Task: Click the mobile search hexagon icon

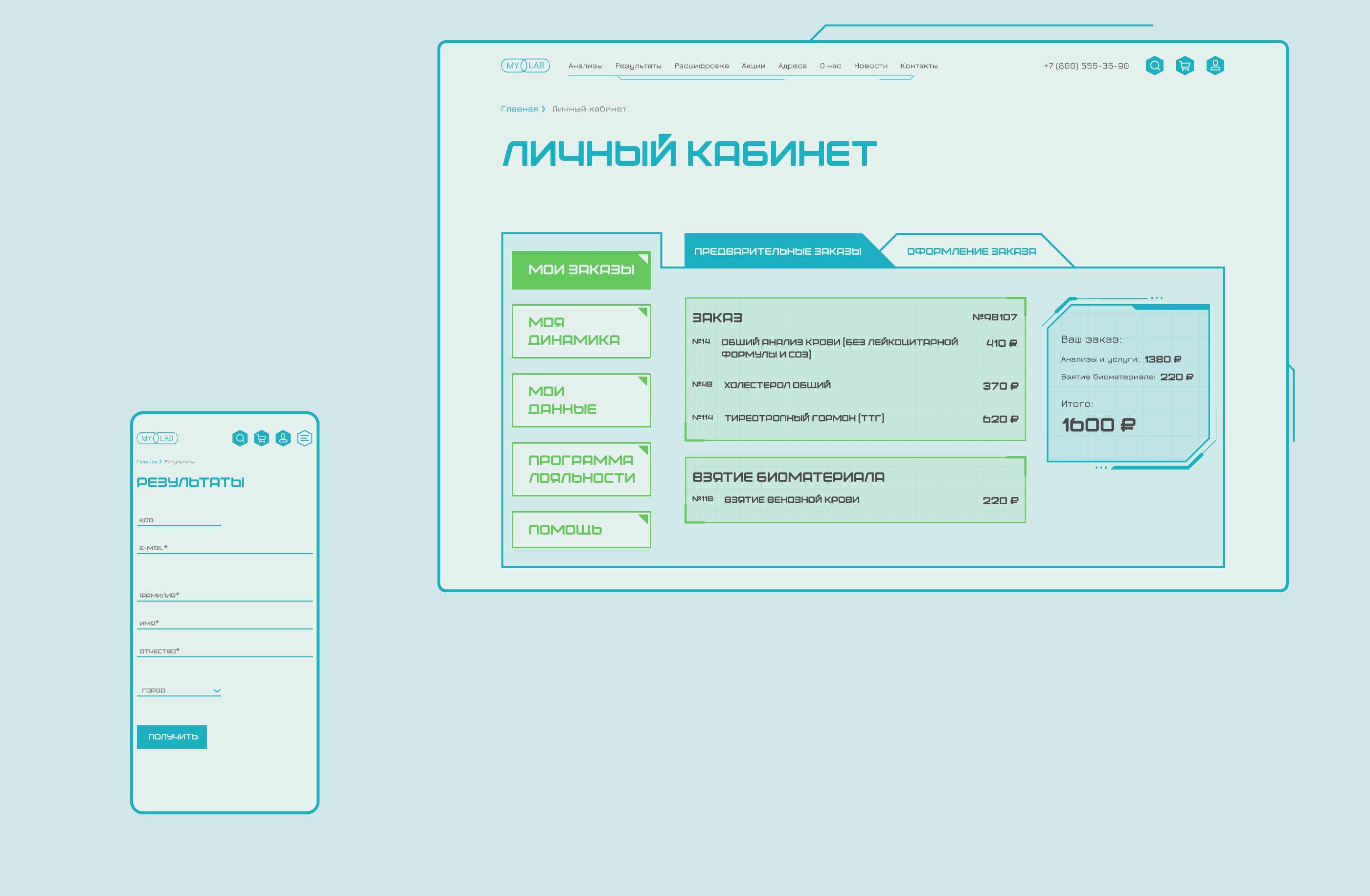Action: click(x=240, y=439)
